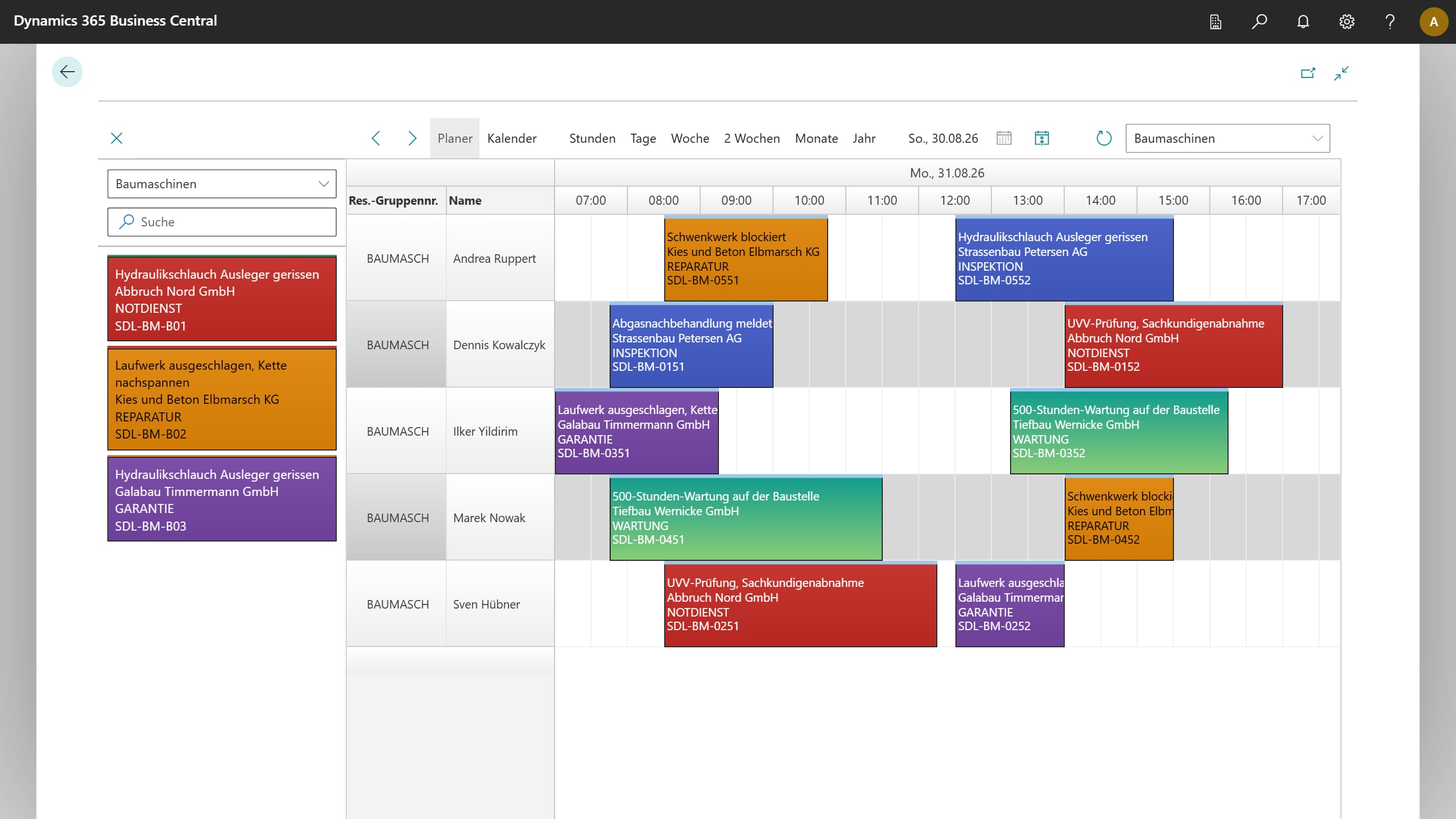
Task: Click the 12:00 time column header
Action: point(955,200)
